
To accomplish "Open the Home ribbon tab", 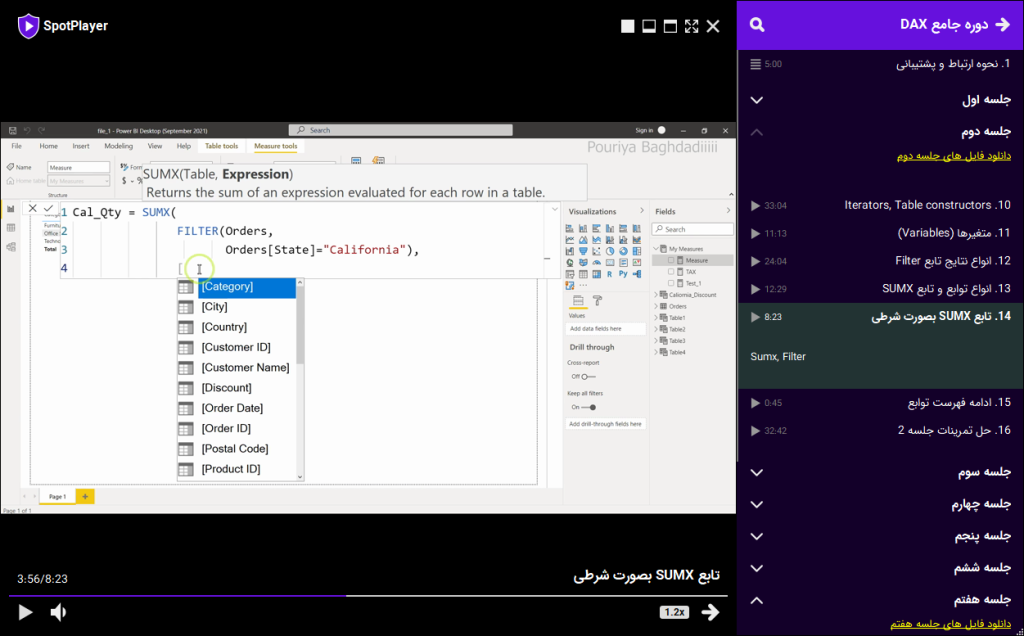I will pyautogui.click(x=48, y=146).
